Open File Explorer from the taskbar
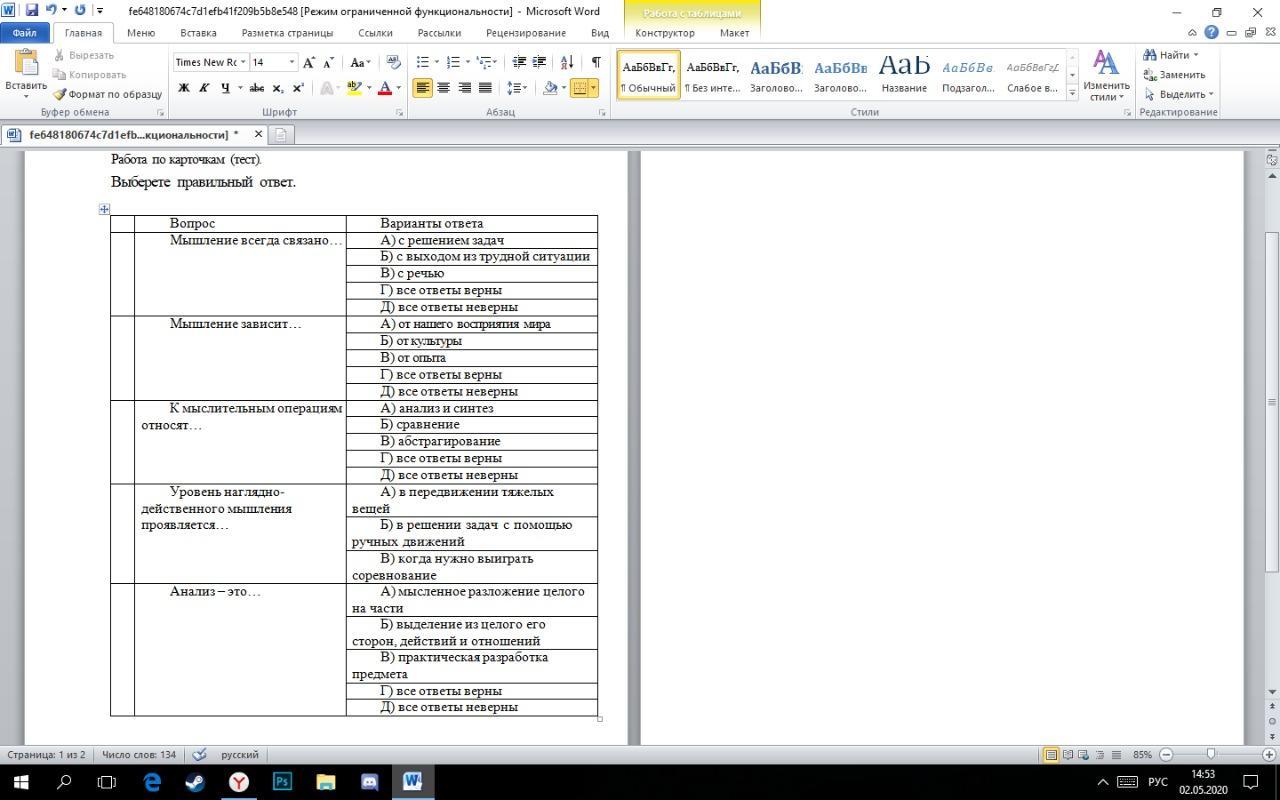This screenshot has height=800, width=1280. click(x=326, y=781)
